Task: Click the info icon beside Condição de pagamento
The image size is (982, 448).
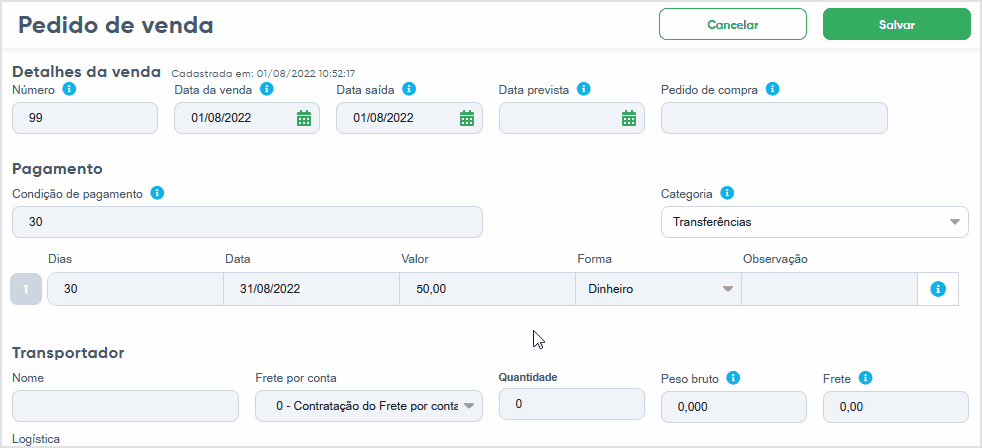Action: pos(158,193)
